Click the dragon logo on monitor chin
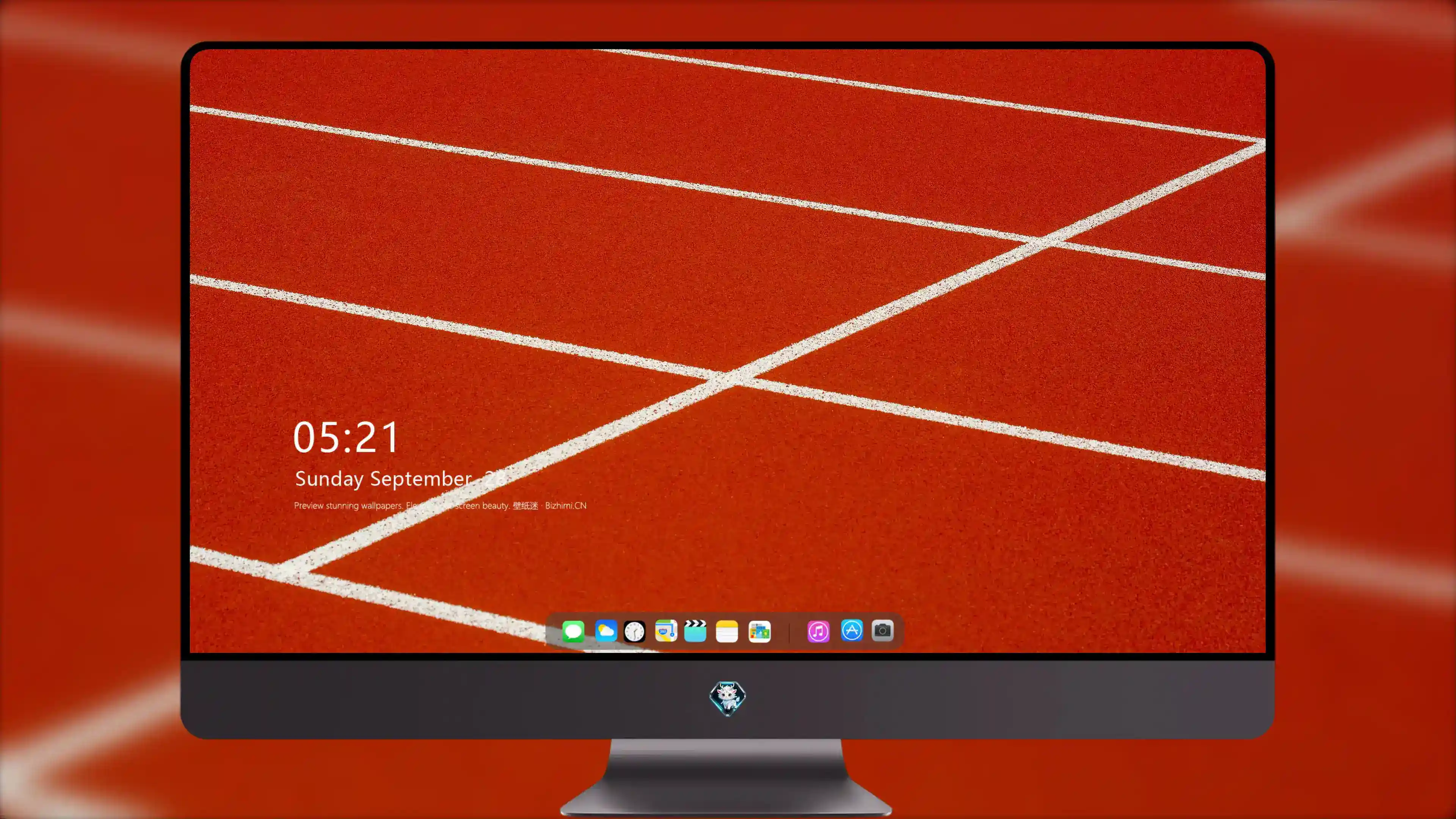Image resolution: width=1456 pixels, height=819 pixels. [x=728, y=698]
